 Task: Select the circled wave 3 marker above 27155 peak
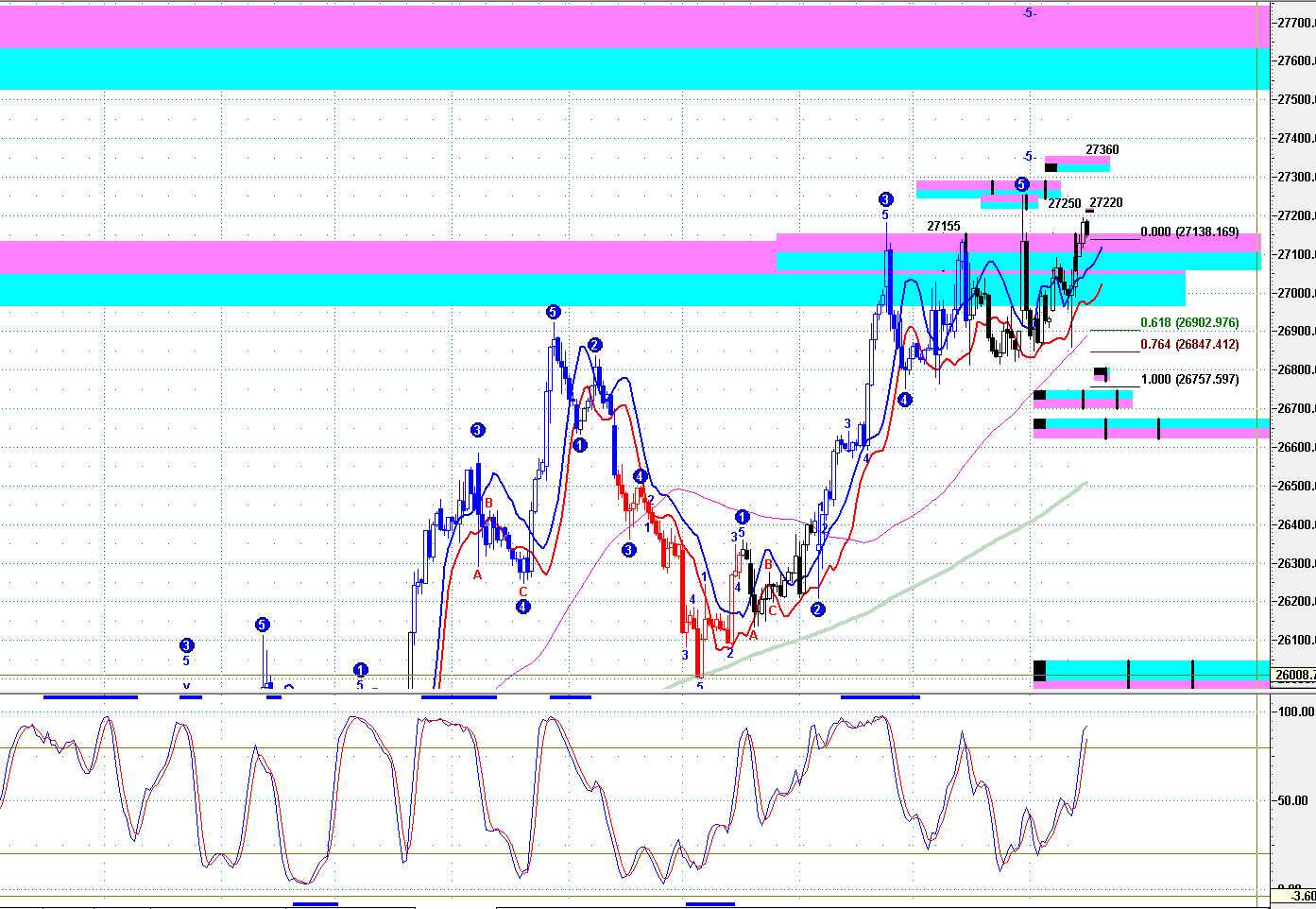[885, 199]
